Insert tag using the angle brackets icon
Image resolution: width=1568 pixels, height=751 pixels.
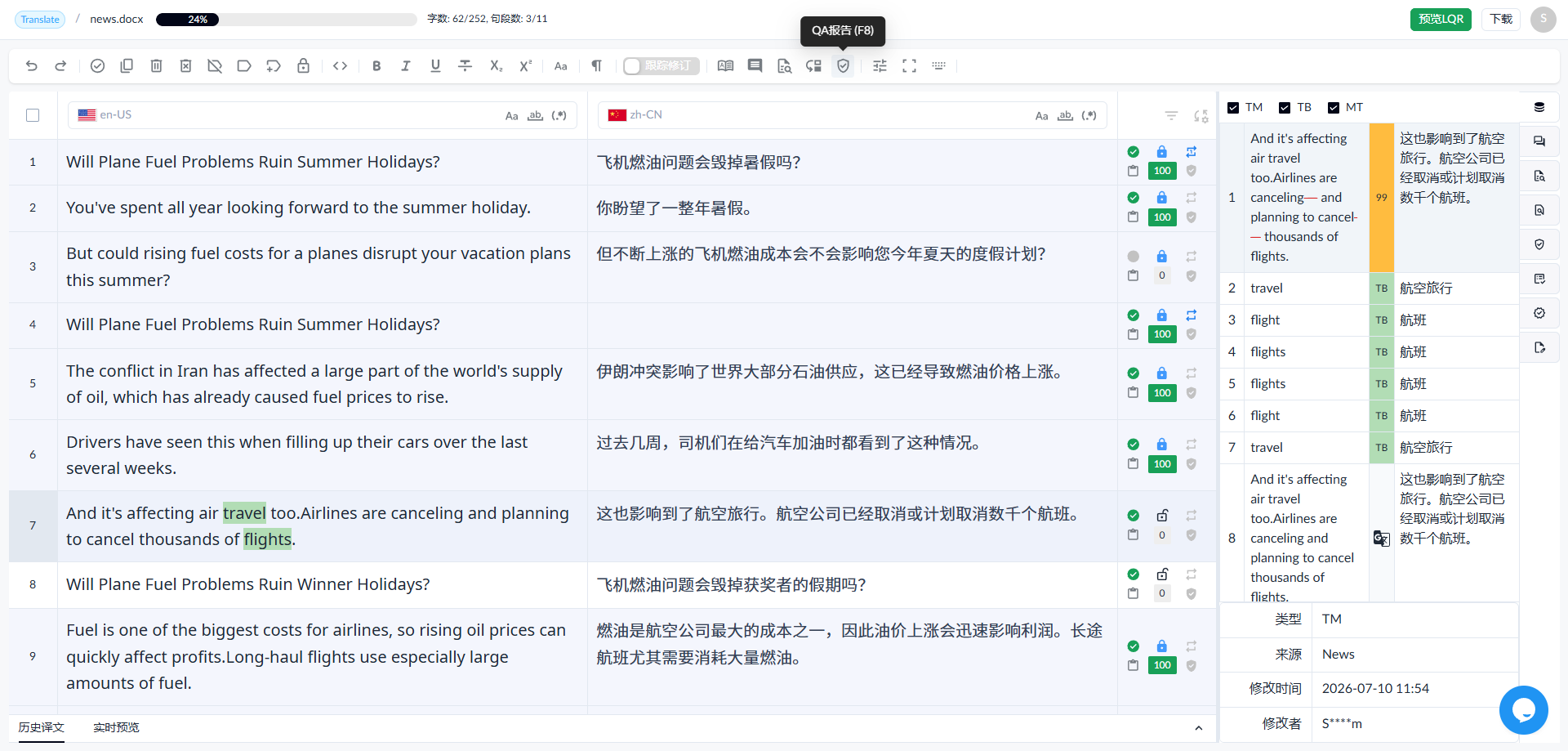pyautogui.click(x=341, y=66)
